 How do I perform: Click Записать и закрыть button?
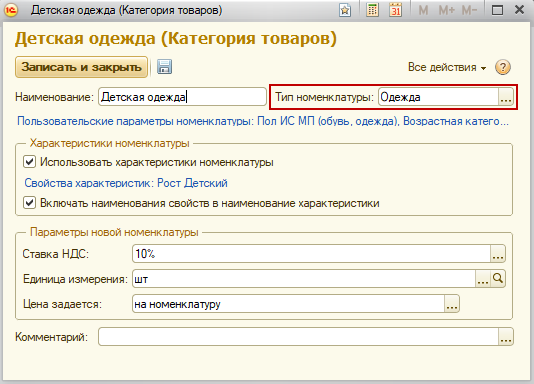[x=81, y=67]
